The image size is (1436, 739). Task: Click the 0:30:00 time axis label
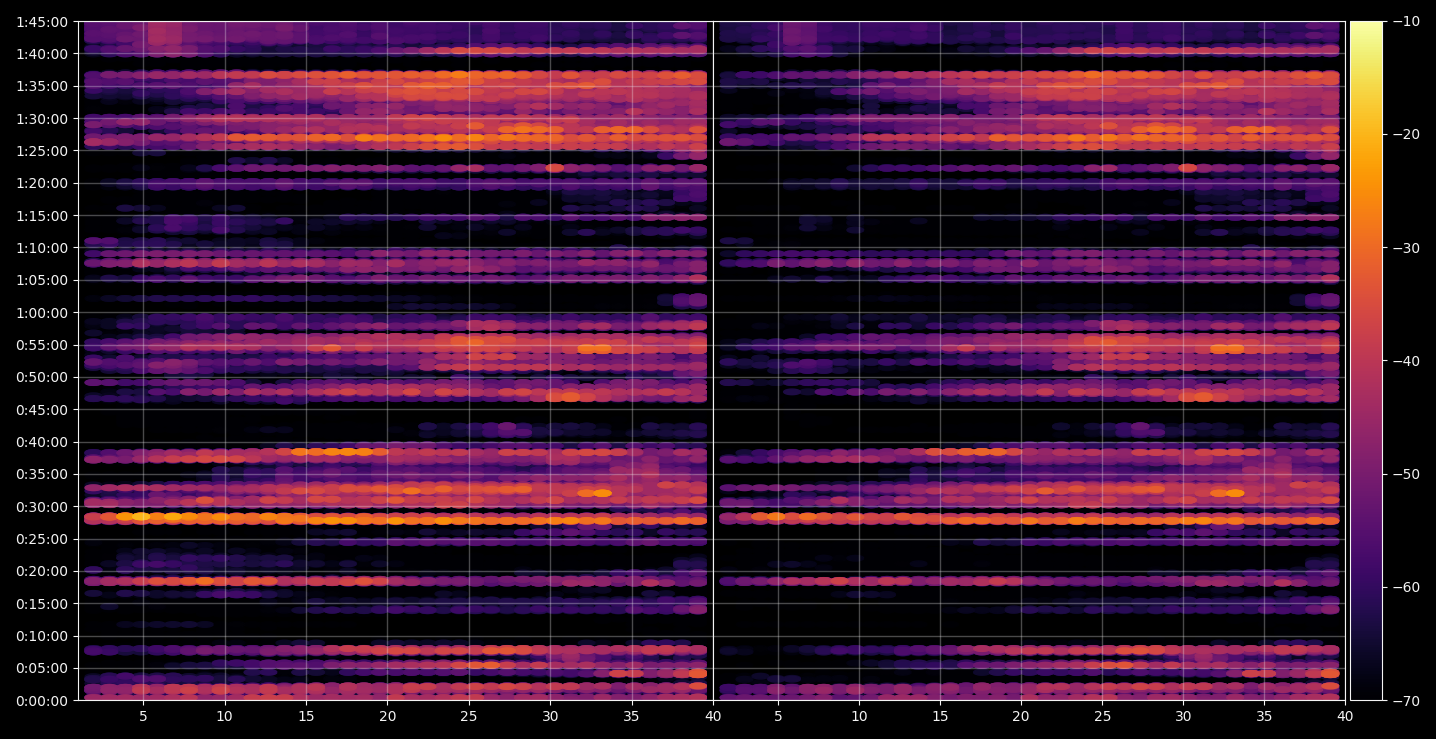[x=42, y=507]
